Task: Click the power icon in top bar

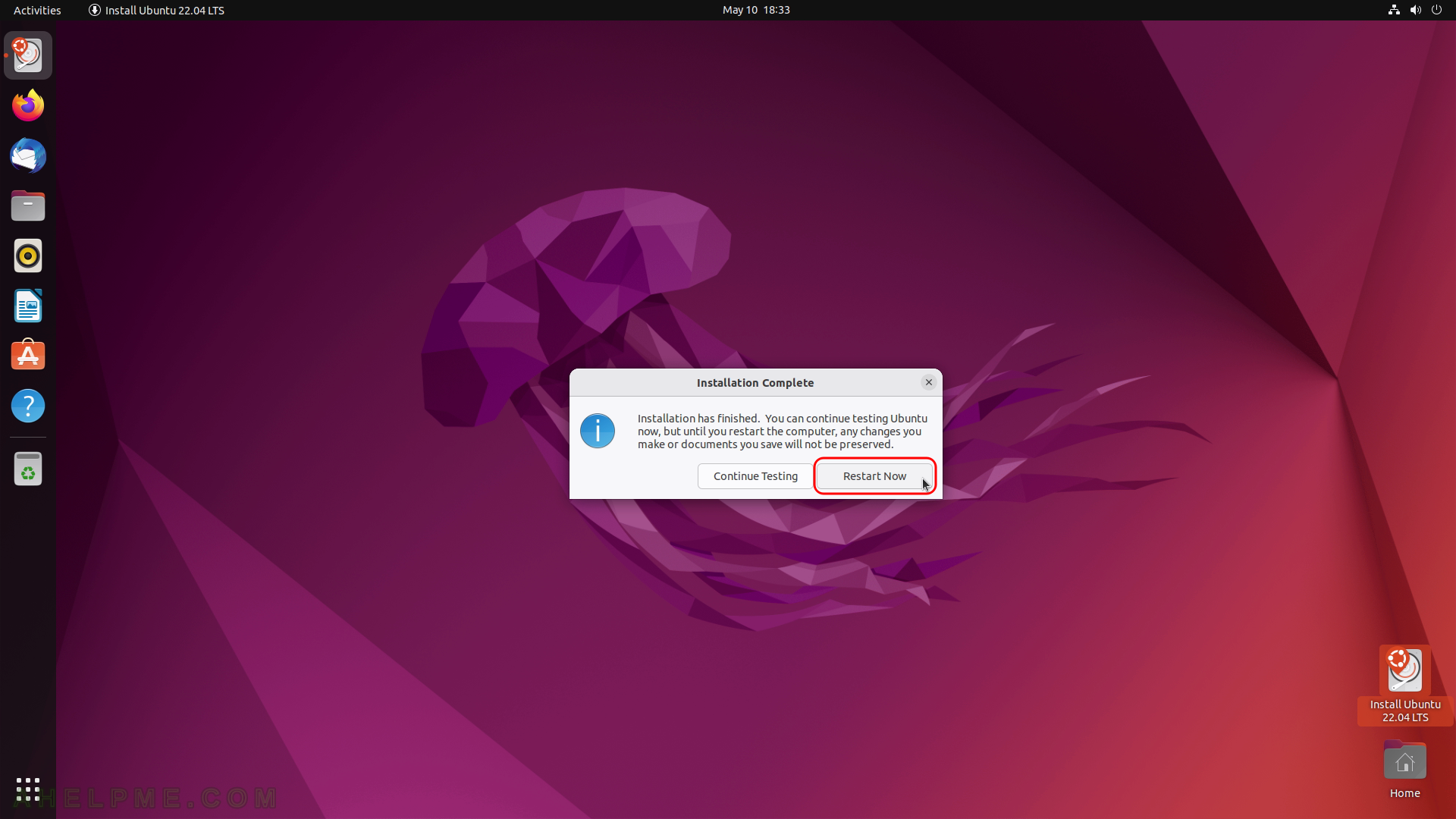Action: pos(1436,10)
